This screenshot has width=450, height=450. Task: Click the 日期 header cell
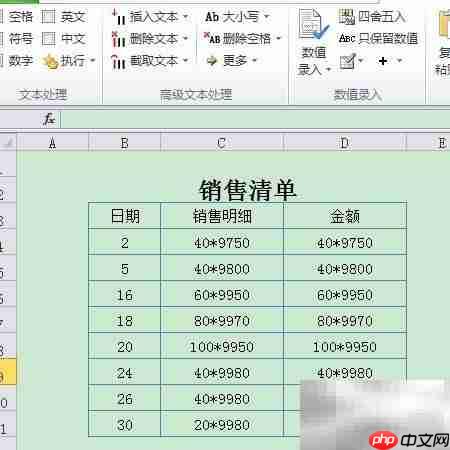(x=124, y=216)
